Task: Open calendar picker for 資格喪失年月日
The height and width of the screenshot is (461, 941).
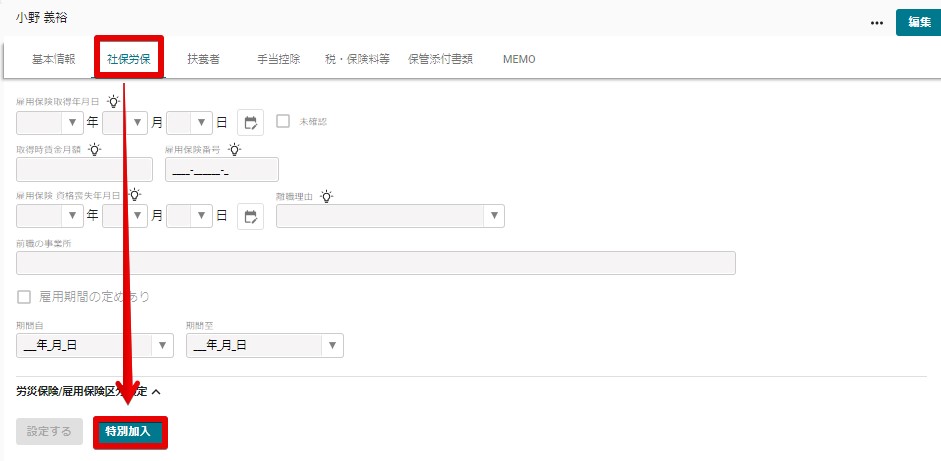Action: coord(250,216)
